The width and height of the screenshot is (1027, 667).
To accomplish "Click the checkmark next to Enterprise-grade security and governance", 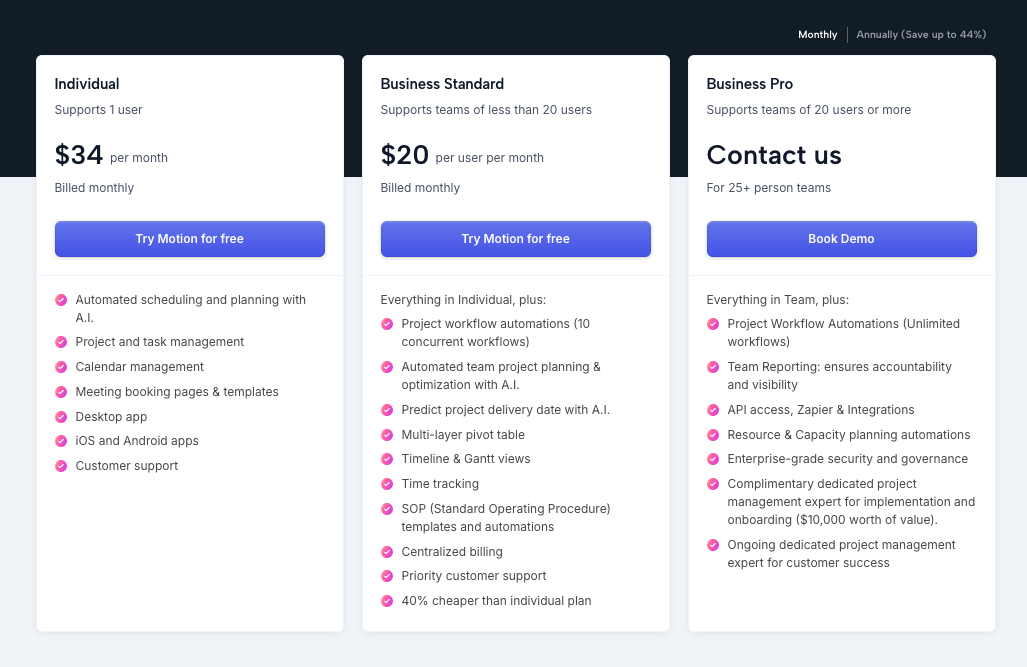I will click(x=713, y=459).
